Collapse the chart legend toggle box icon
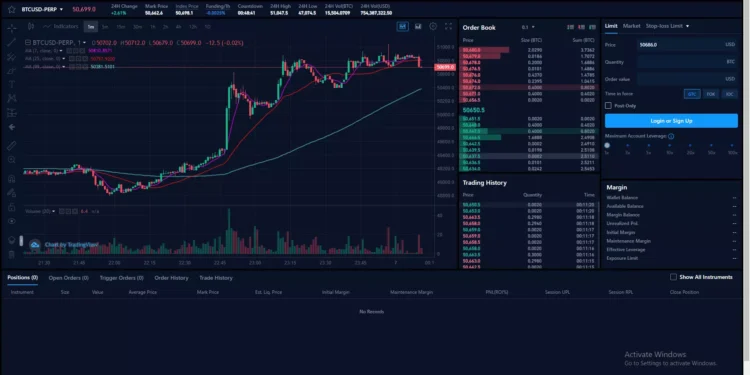This screenshot has height=375, width=750. pos(27,43)
